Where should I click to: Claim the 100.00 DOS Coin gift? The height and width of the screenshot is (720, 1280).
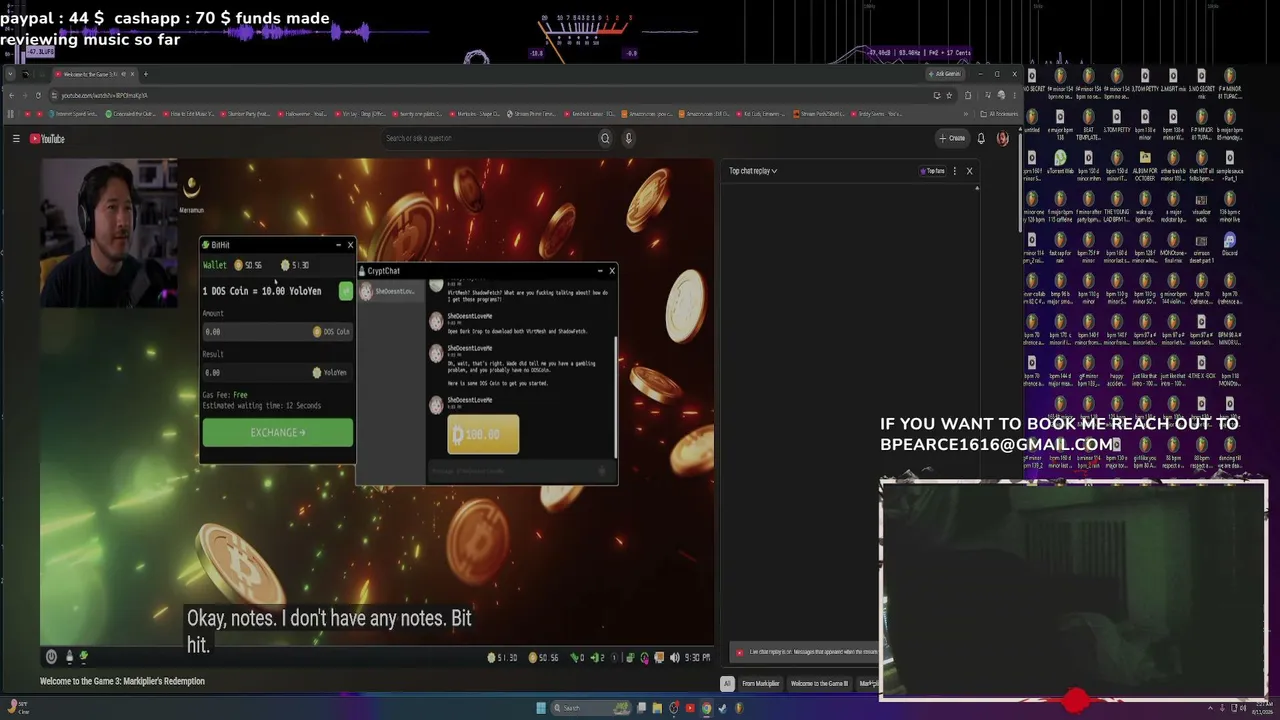483,435
